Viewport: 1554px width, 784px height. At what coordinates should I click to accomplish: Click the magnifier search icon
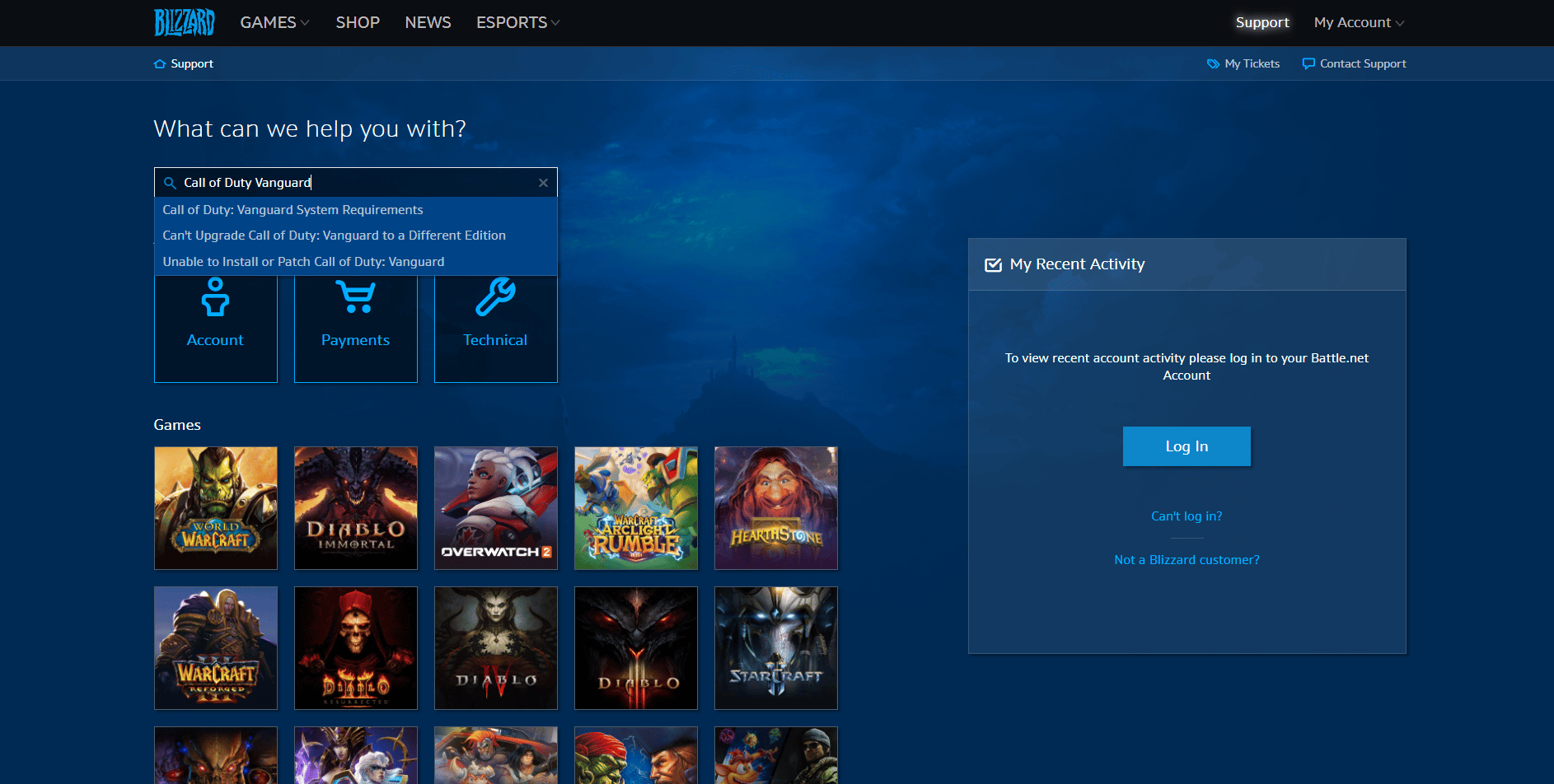[x=170, y=183]
